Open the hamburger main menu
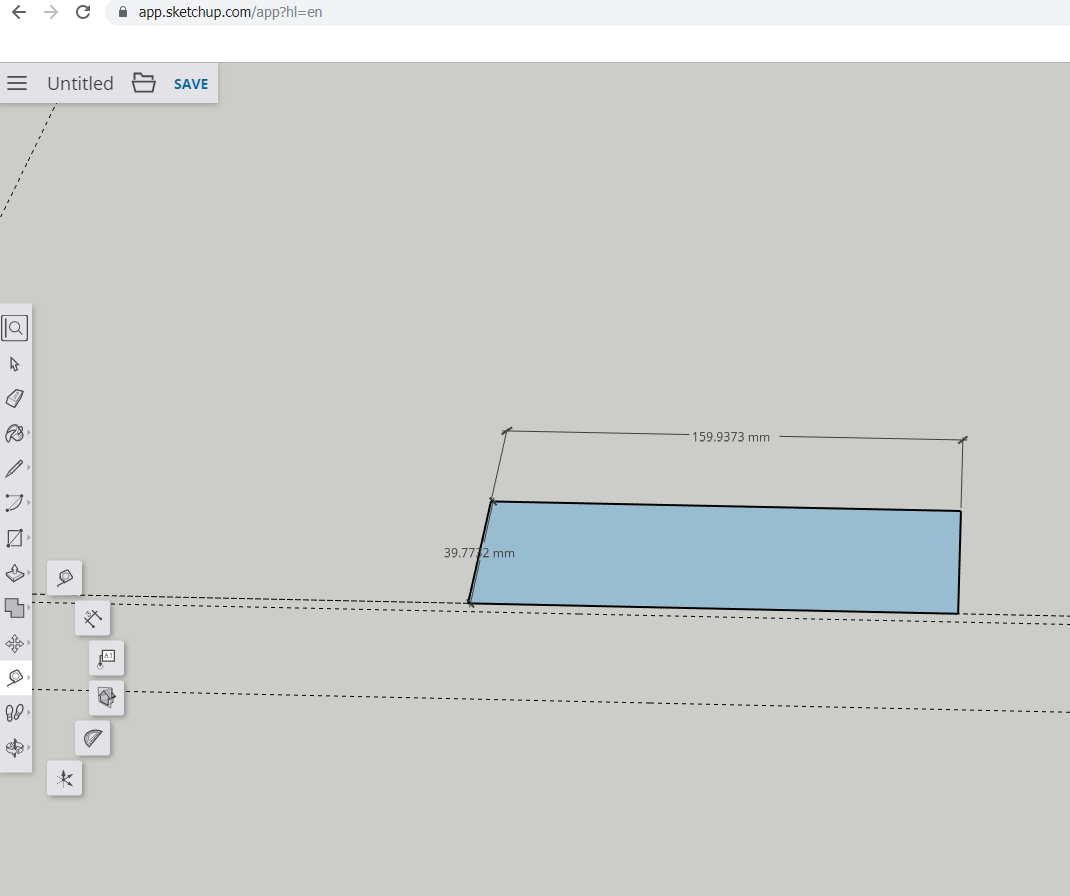The height and width of the screenshot is (896, 1070). pos(17,83)
